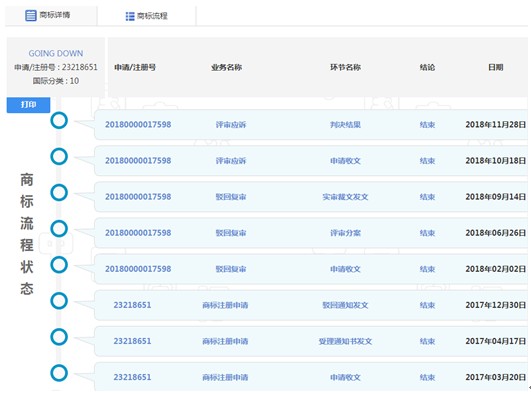Image resolution: width=531 pixels, height=394 pixels.
Task: Select timeline circle for 2017年04月17日 row
Action: [59, 337]
